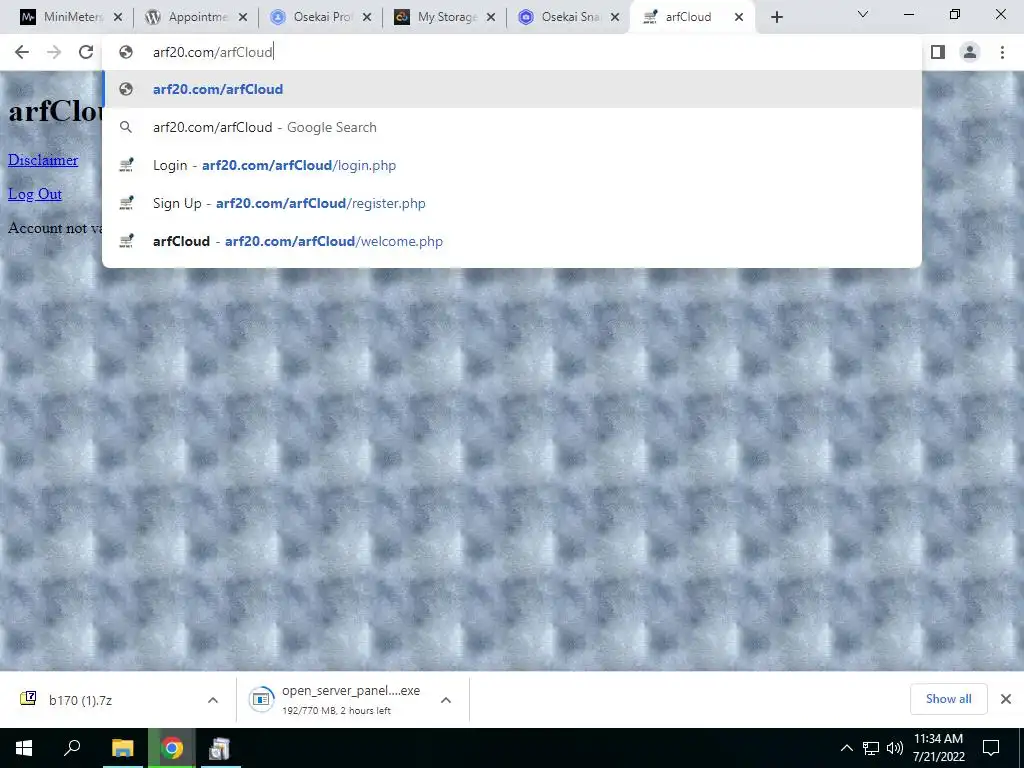
Task: Open File Explorer from the taskbar
Action: pos(122,748)
